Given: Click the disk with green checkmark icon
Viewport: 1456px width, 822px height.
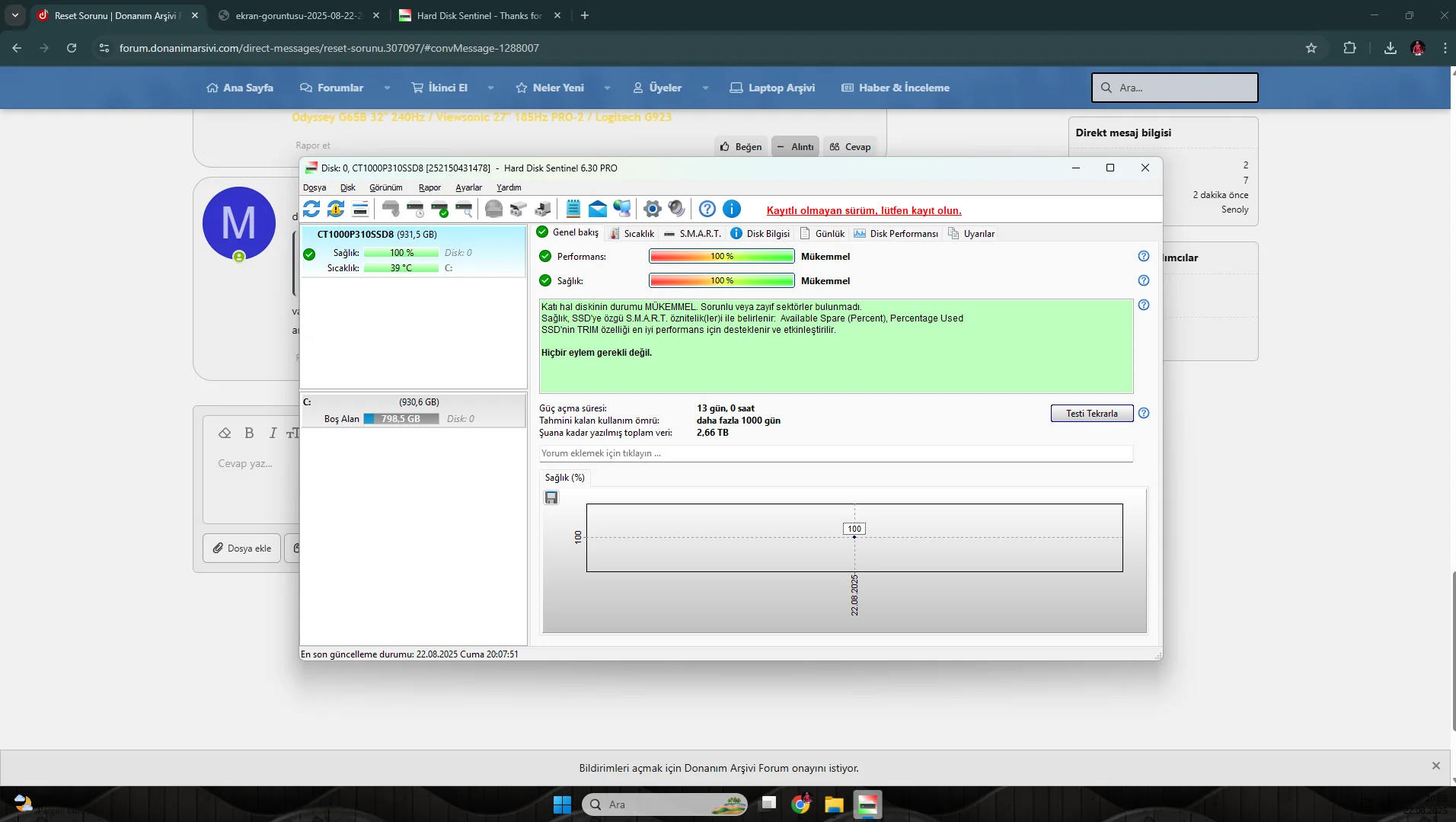Looking at the screenshot, I should tap(439, 209).
